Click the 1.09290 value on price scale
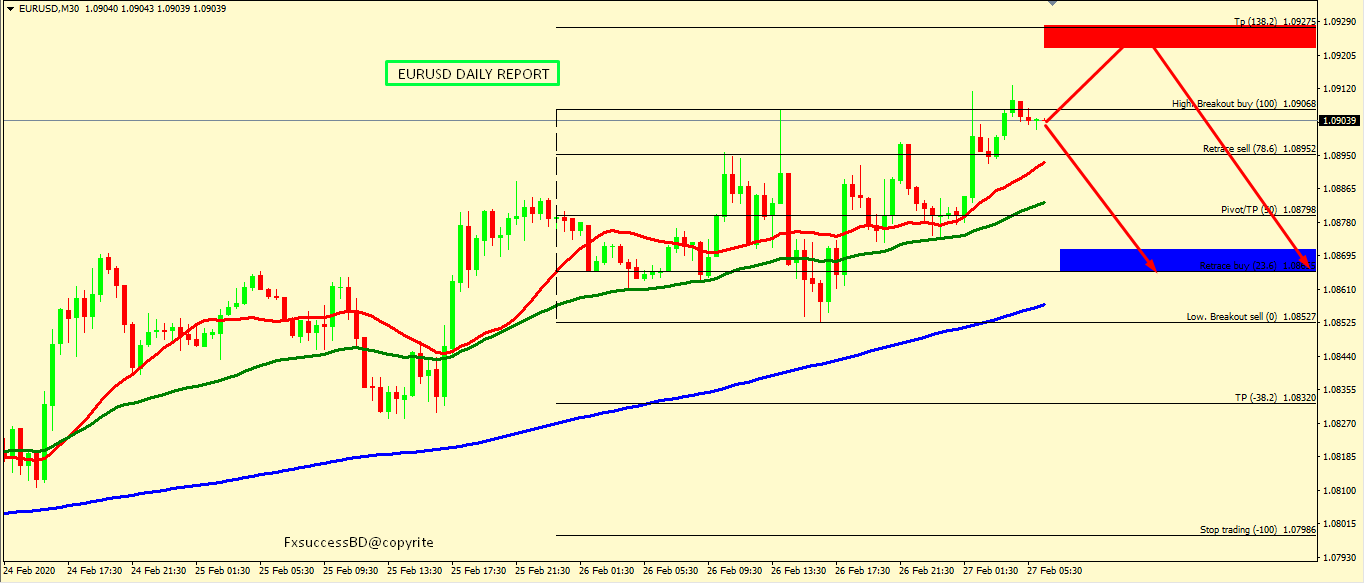The width and height of the screenshot is (1364, 583). point(1338,21)
